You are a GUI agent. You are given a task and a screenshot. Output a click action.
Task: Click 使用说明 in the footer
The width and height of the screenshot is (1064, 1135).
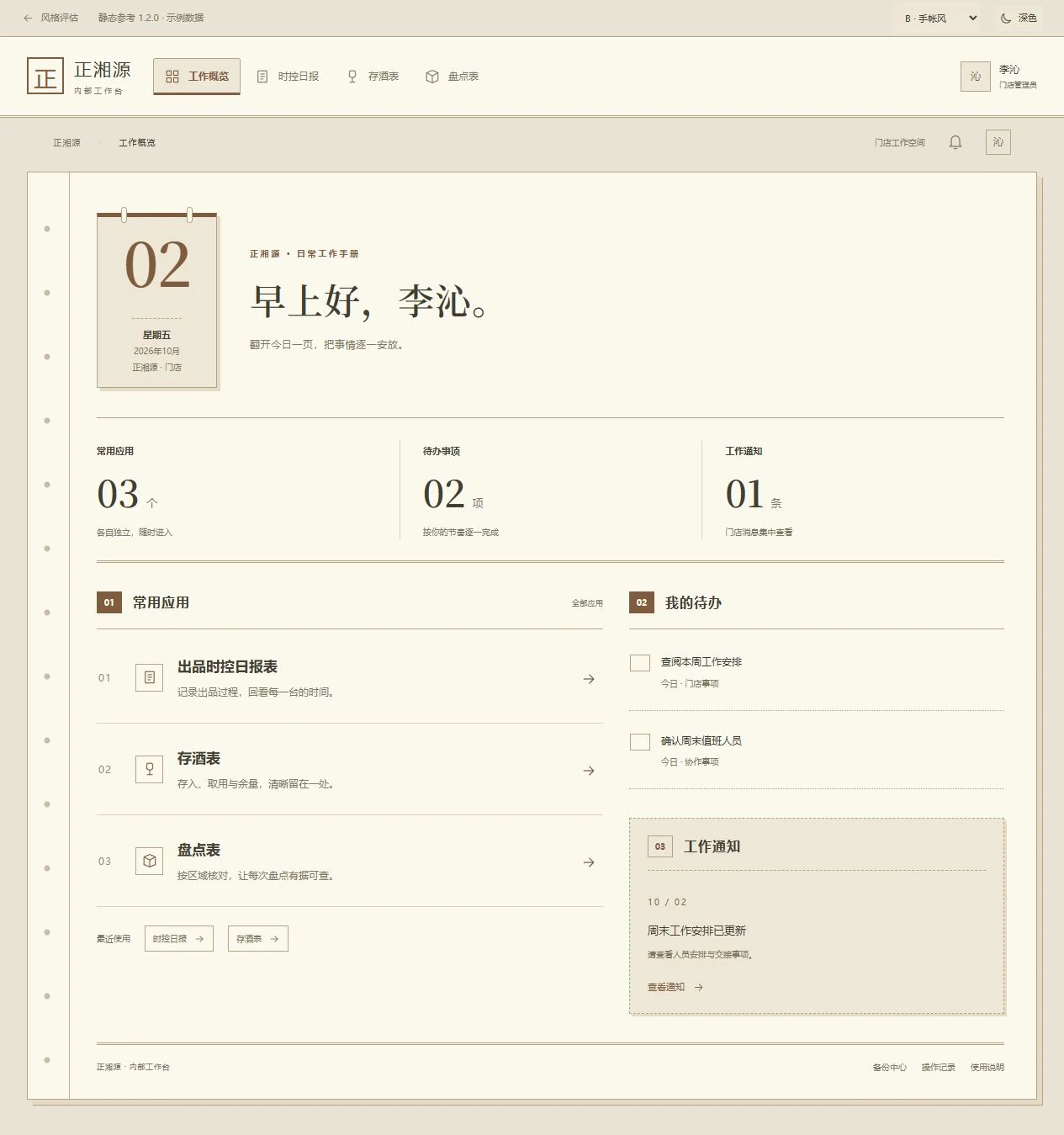pyautogui.click(x=987, y=1068)
